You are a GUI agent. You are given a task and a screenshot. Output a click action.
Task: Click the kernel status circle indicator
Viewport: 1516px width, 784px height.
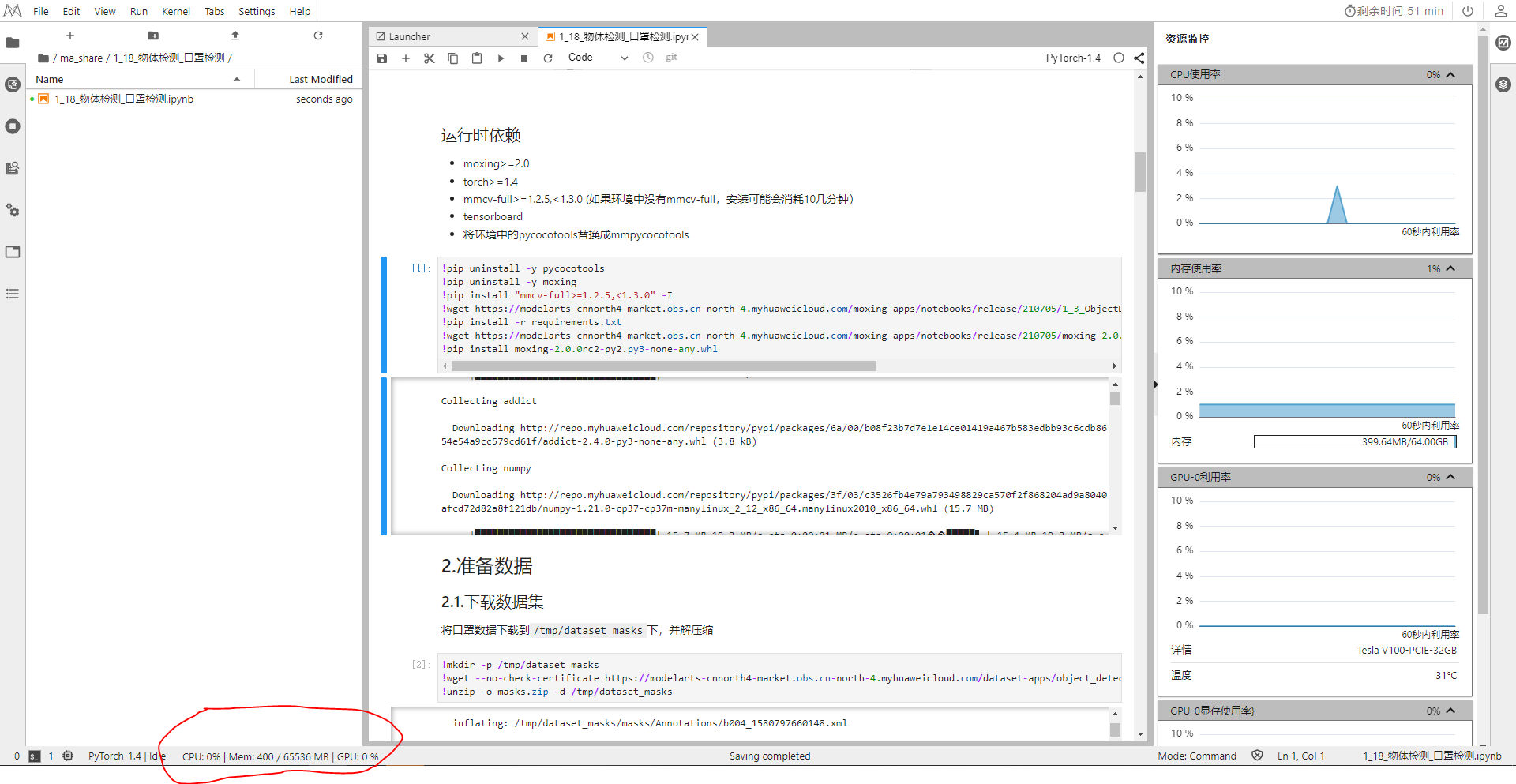point(1119,58)
